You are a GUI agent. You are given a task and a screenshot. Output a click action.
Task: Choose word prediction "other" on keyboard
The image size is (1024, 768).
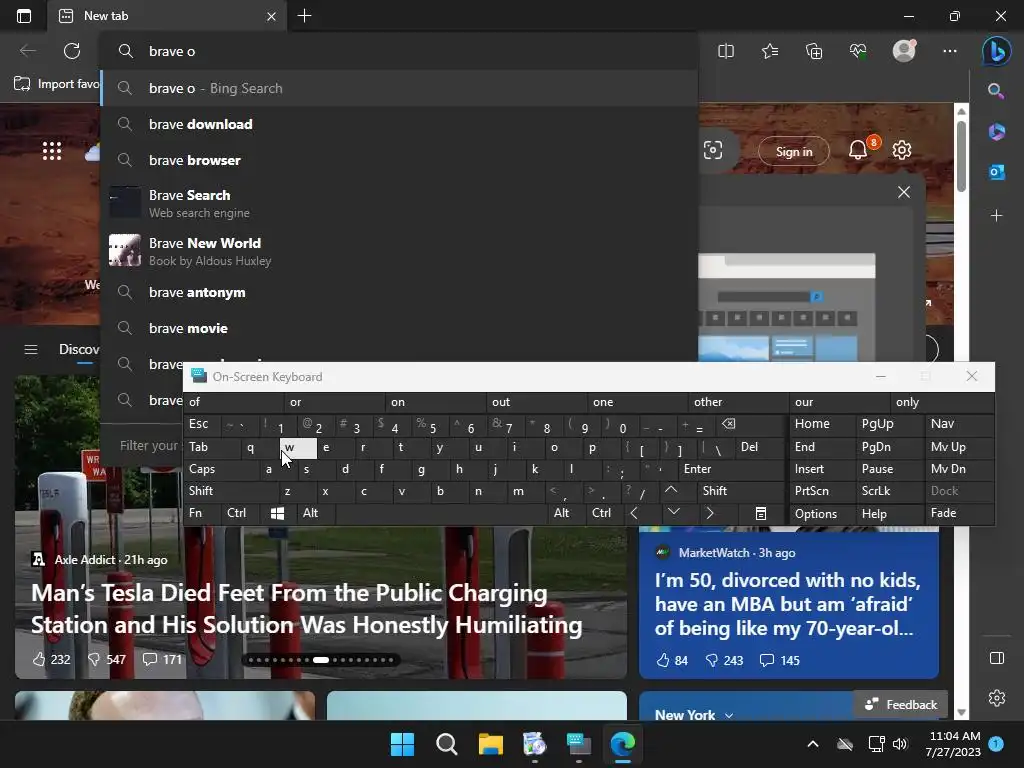(738, 402)
